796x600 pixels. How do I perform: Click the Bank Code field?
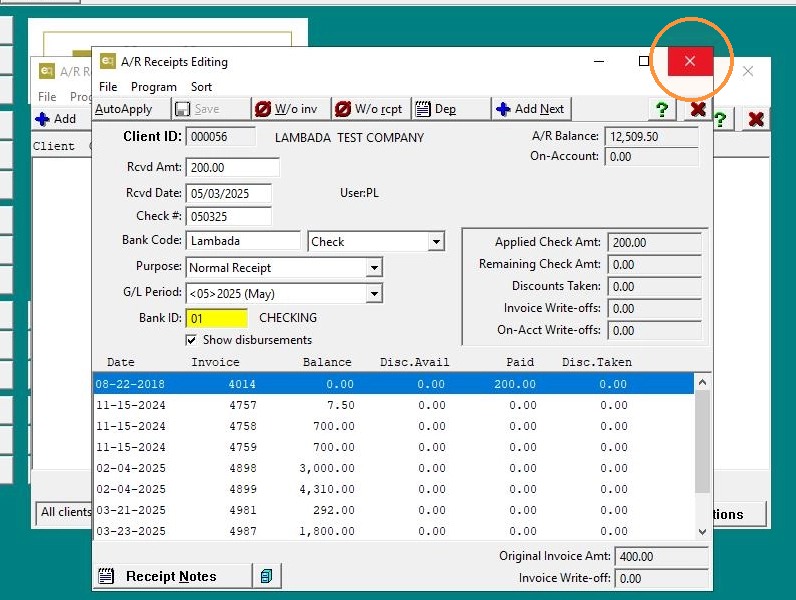243,241
